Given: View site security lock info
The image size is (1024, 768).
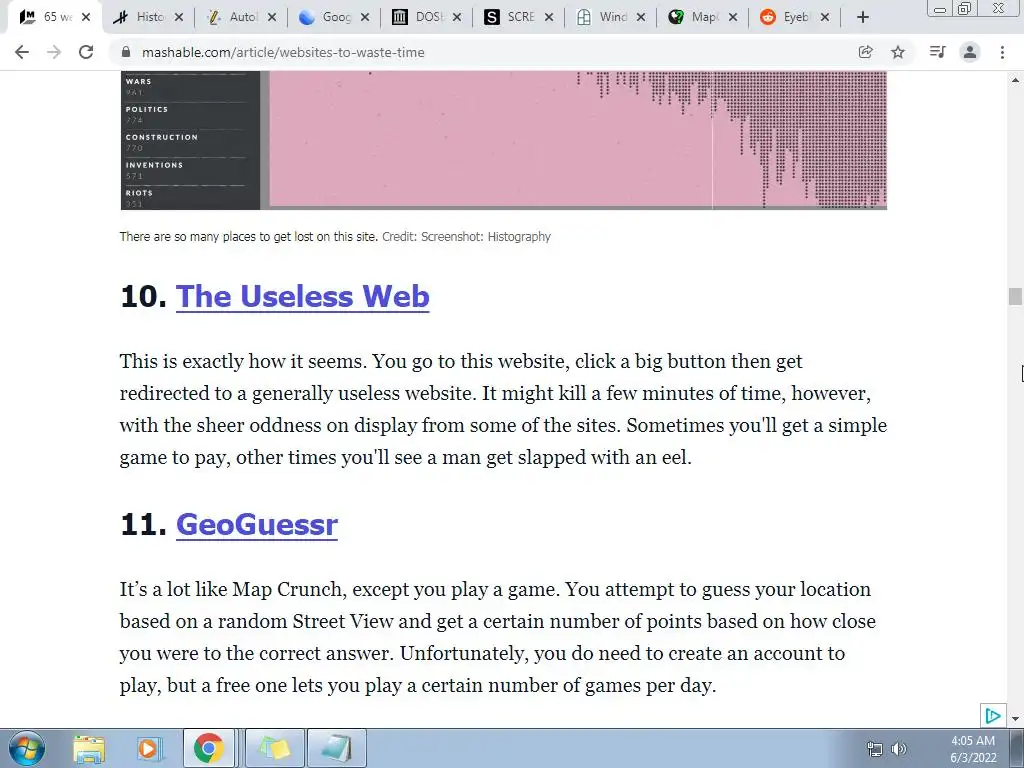Looking at the screenshot, I should [x=127, y=52].
